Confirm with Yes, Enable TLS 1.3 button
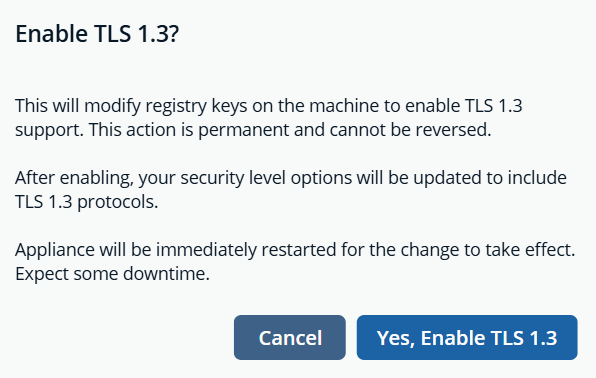Image resolution: width=596 pixels, height=378 pixels. point(467,337)
